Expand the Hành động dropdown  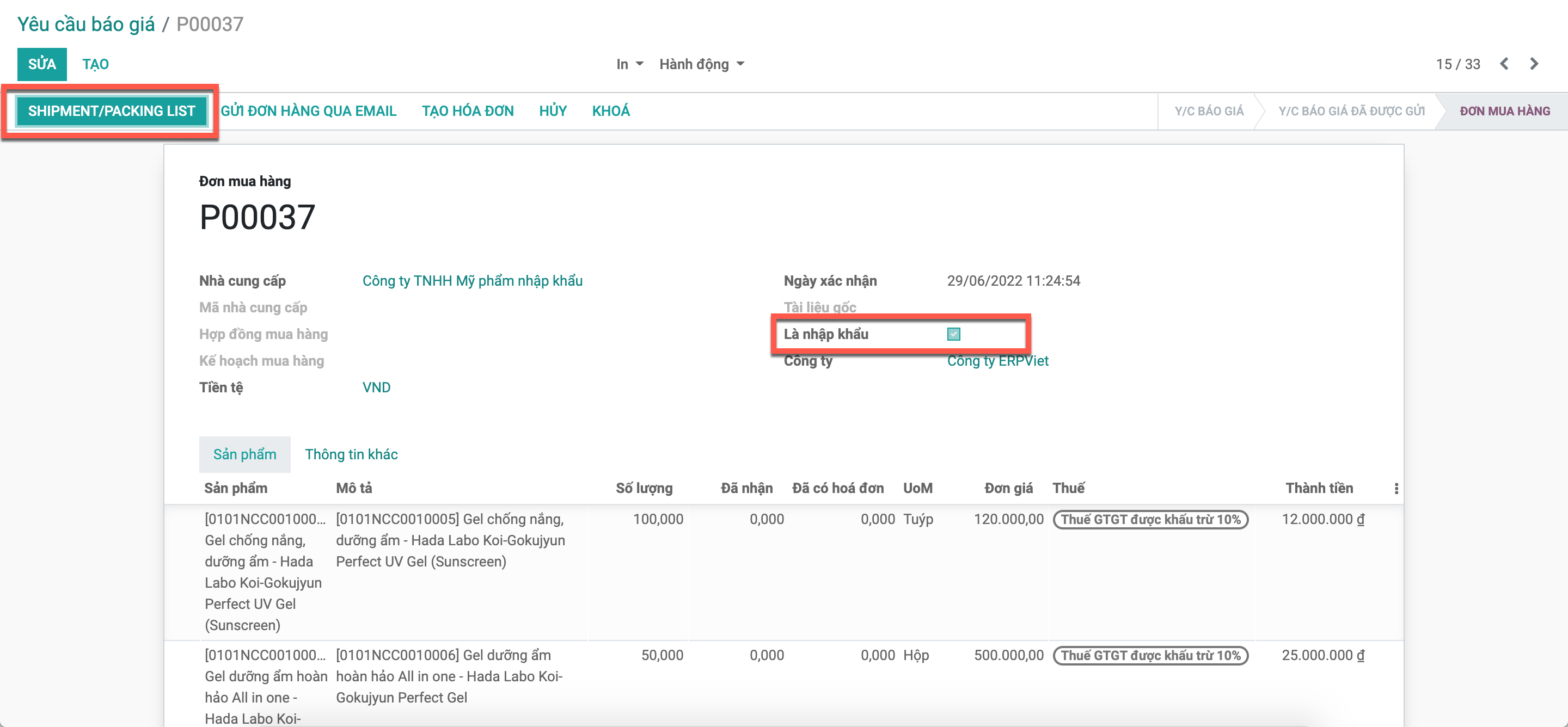(x=702, y=64)
